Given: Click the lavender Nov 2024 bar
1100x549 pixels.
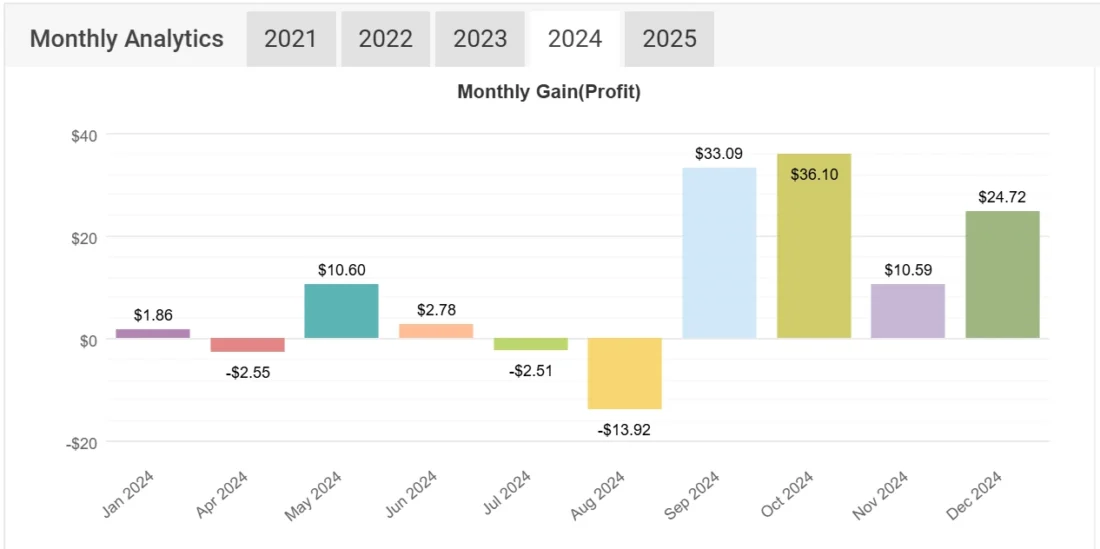Looking at the screenshot, I should click(x=908, y=311).
